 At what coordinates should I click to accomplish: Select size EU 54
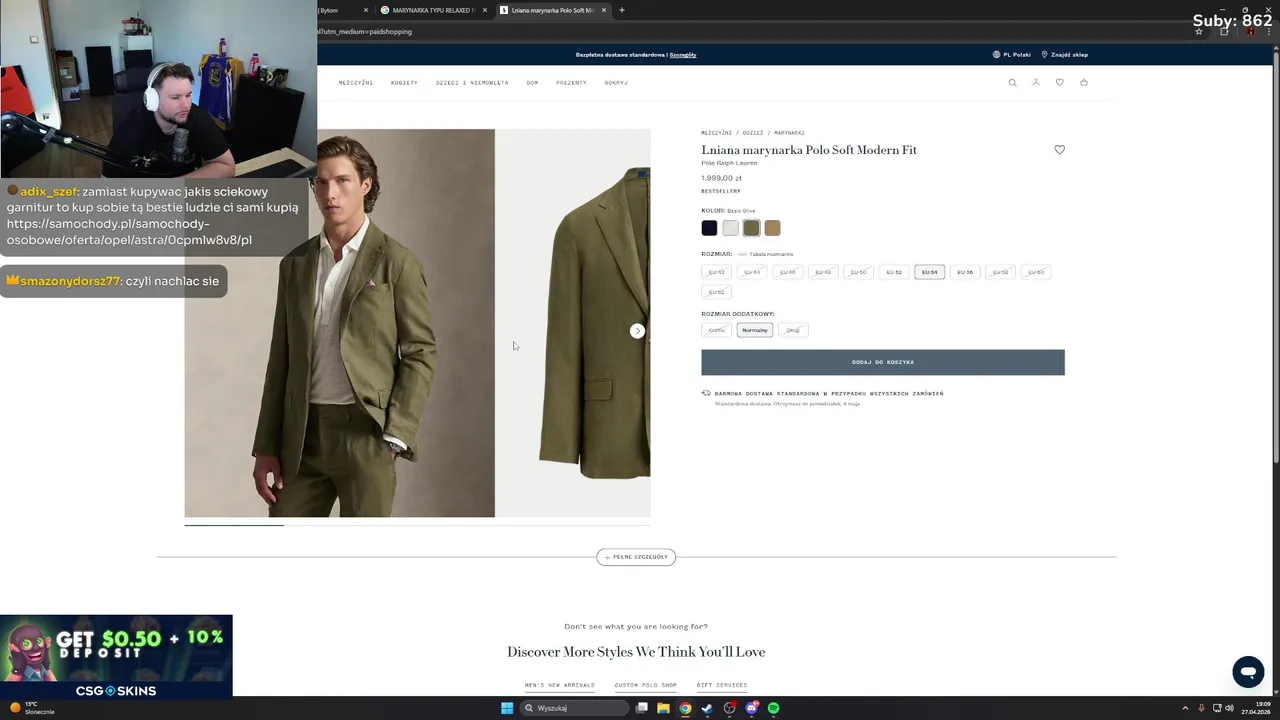[929, 272]
